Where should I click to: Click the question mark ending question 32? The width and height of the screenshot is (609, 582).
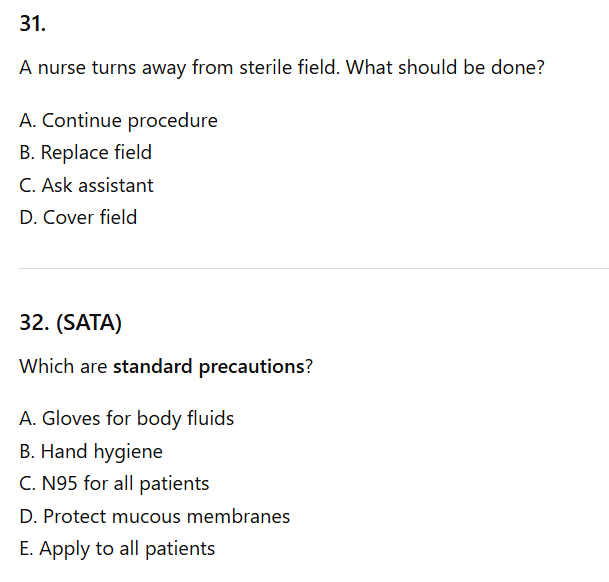[x=308, y=367]
